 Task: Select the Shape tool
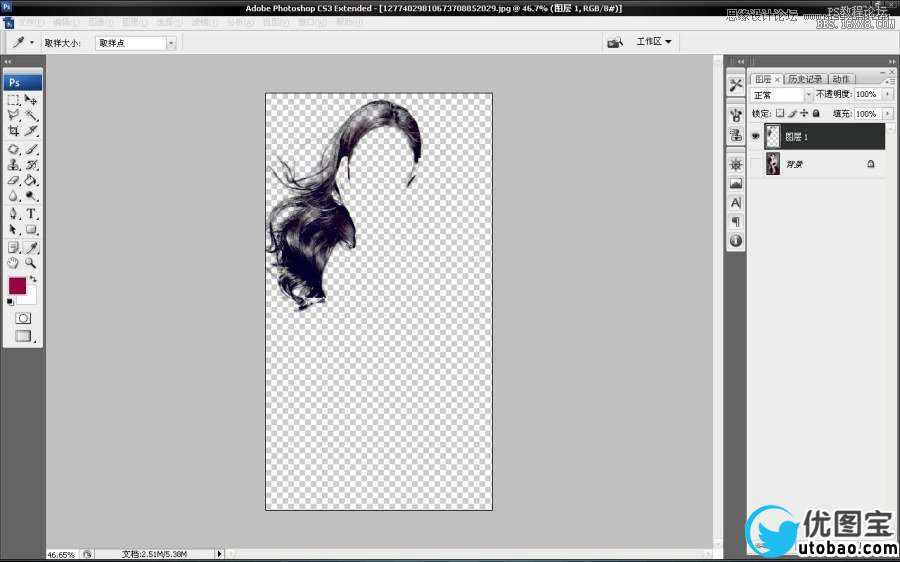point(31,230)
